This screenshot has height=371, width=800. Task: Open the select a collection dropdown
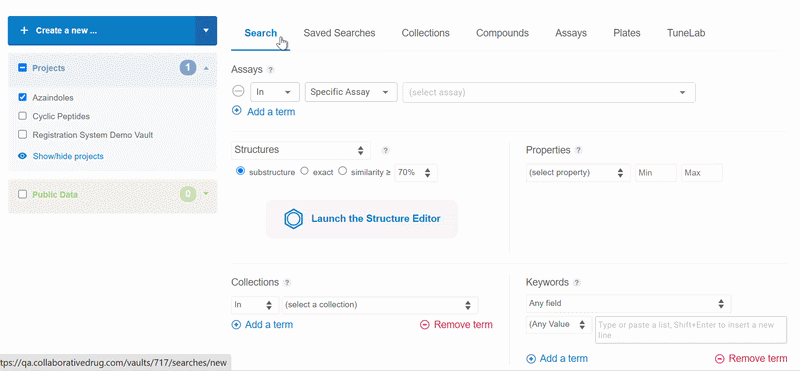click(x=380, y=305)
